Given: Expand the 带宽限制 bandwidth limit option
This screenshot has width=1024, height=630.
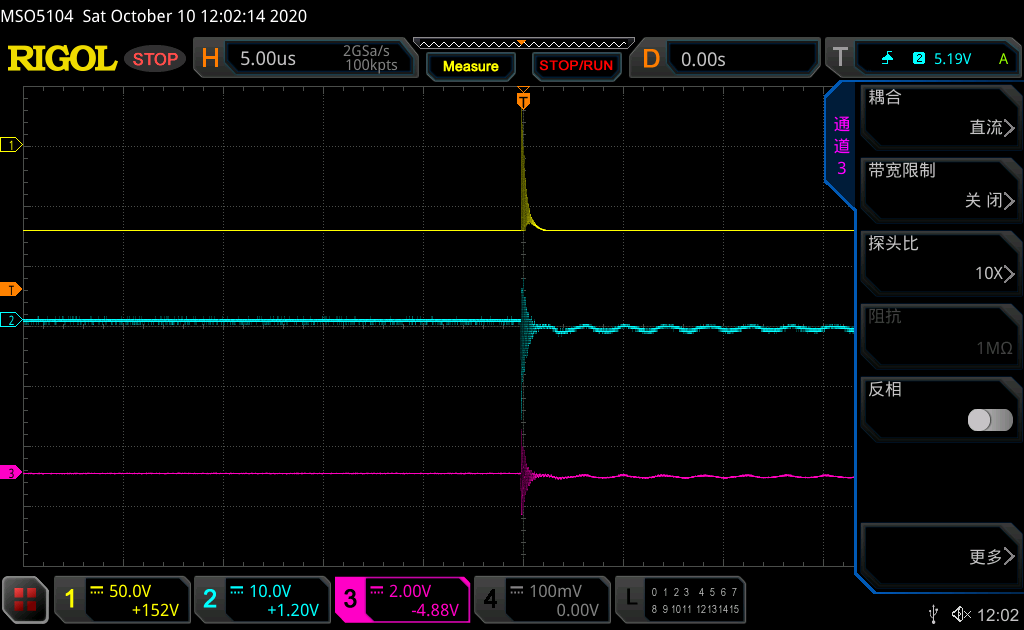Looking at the screenshot, I should [x=940, y=186].
